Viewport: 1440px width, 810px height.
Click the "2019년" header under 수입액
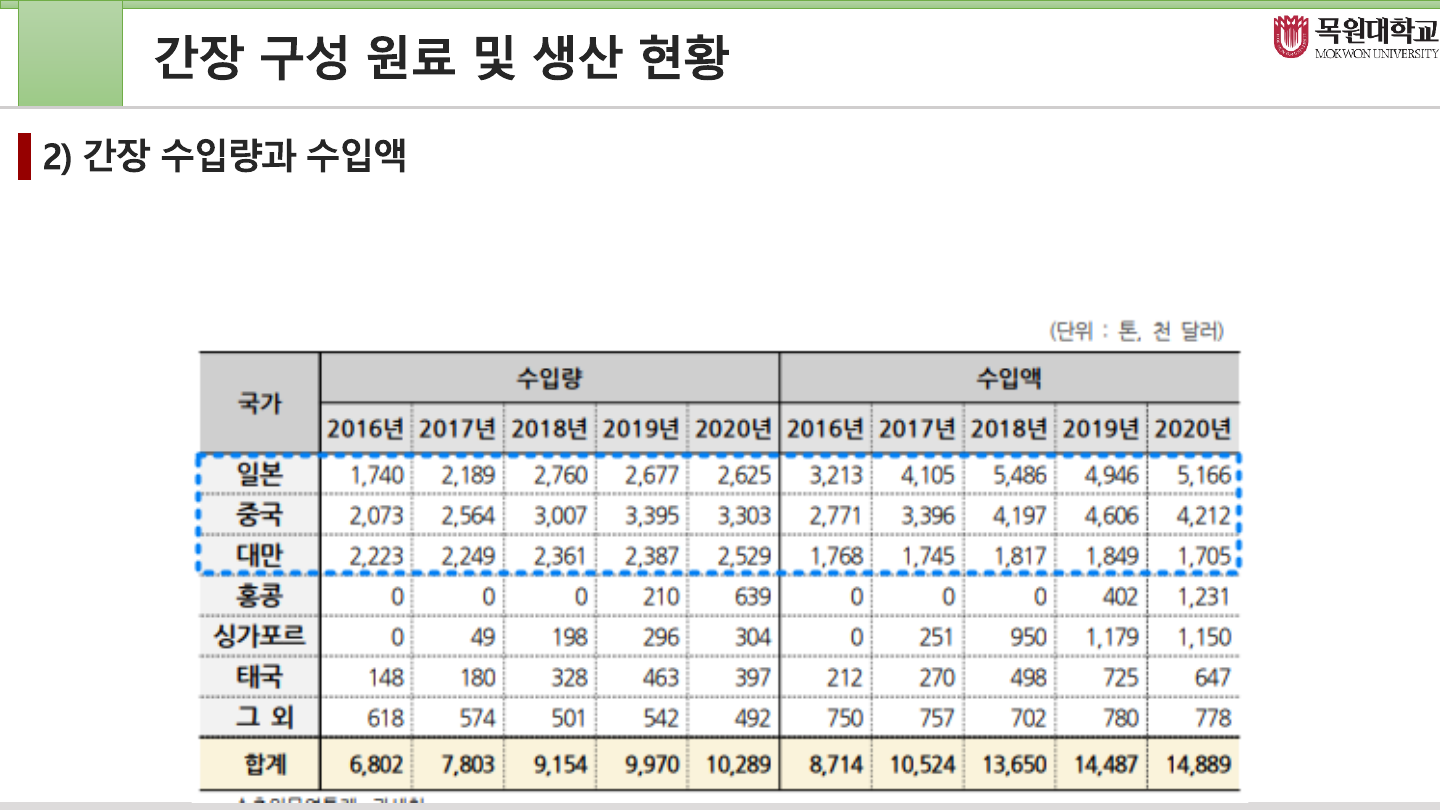[x=1101, y=429]
